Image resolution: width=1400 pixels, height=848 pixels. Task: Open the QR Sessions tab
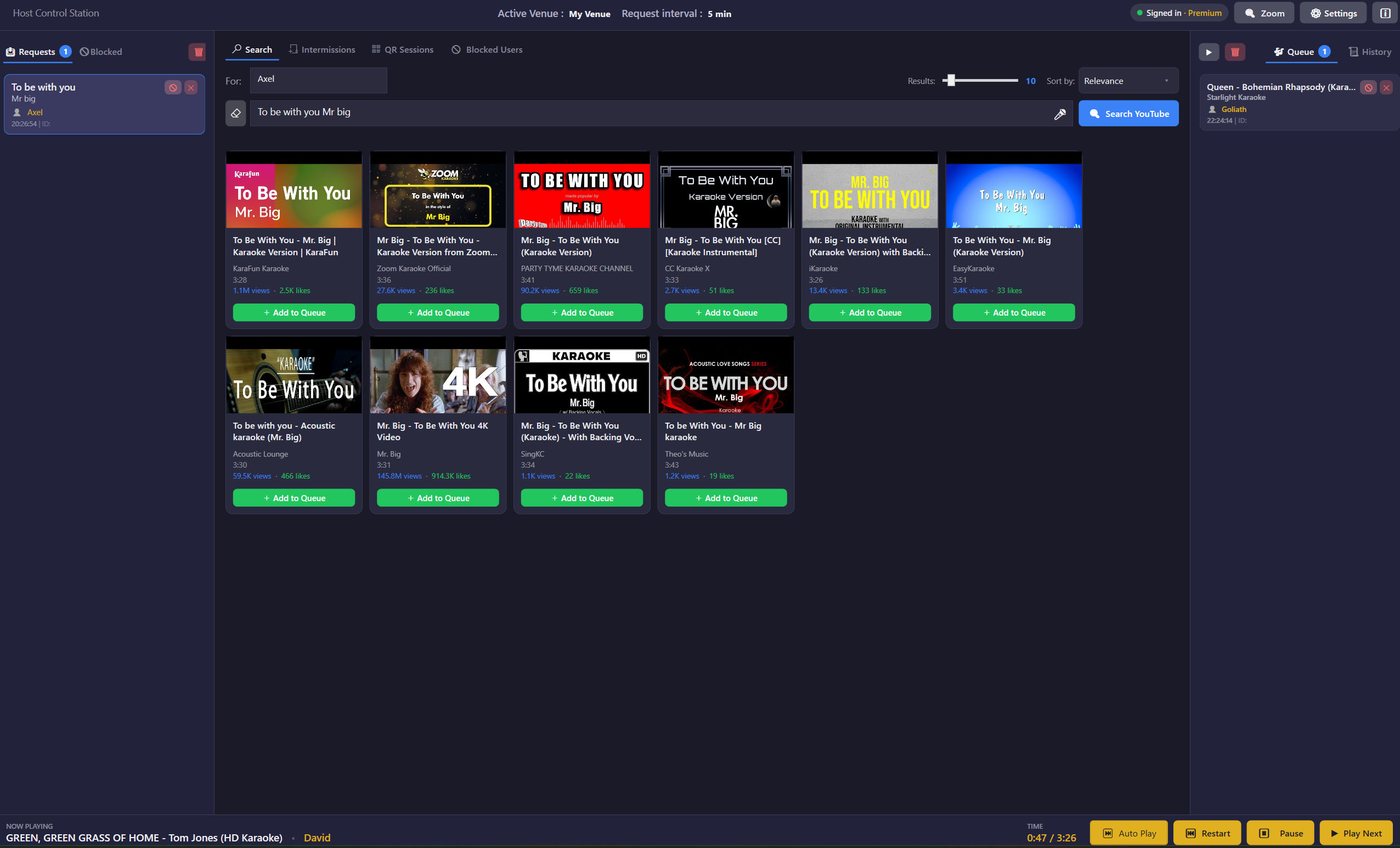[403, 50]
